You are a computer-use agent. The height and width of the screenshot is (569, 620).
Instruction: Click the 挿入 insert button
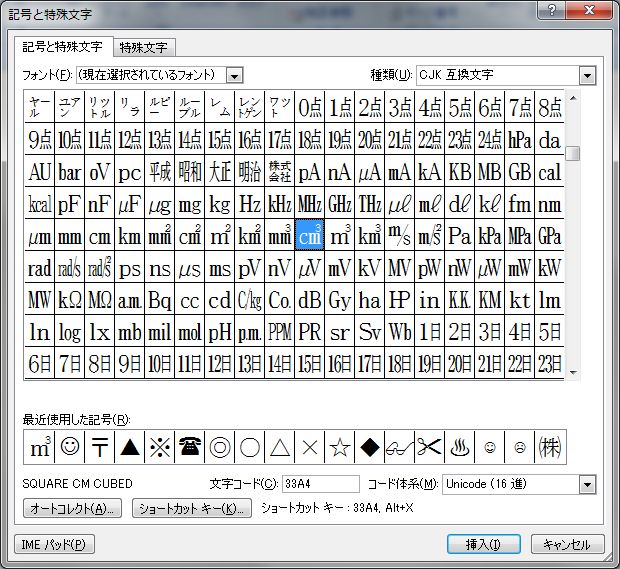[483, 544]
